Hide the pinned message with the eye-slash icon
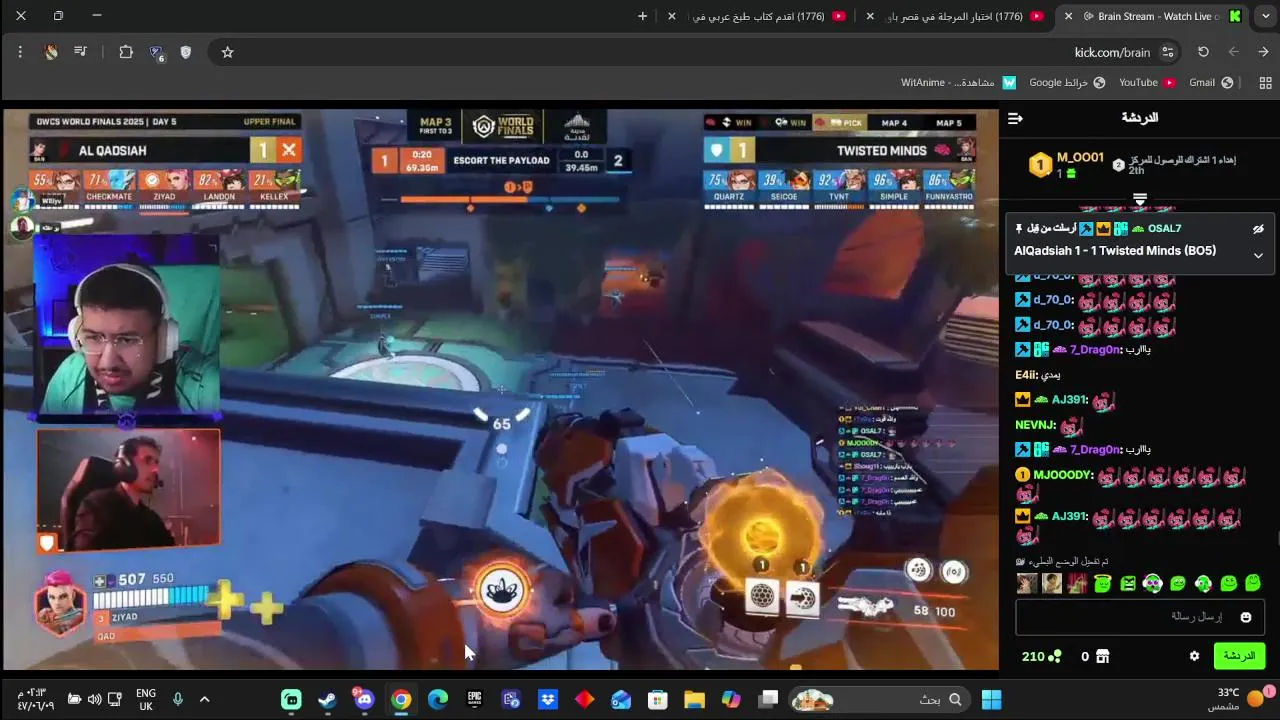This screenshot has height=720, width=1280. click(x=1258, y=229)
